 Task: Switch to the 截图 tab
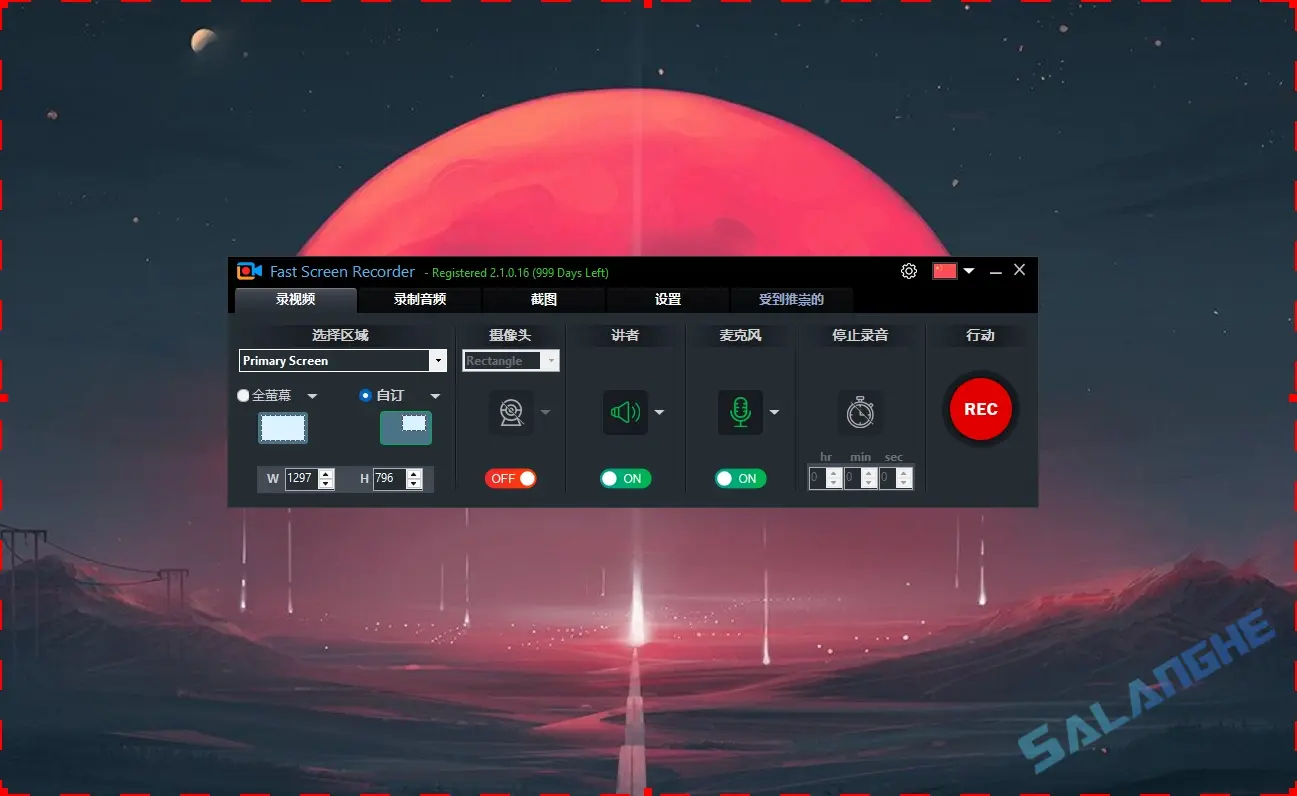(542, 299)
